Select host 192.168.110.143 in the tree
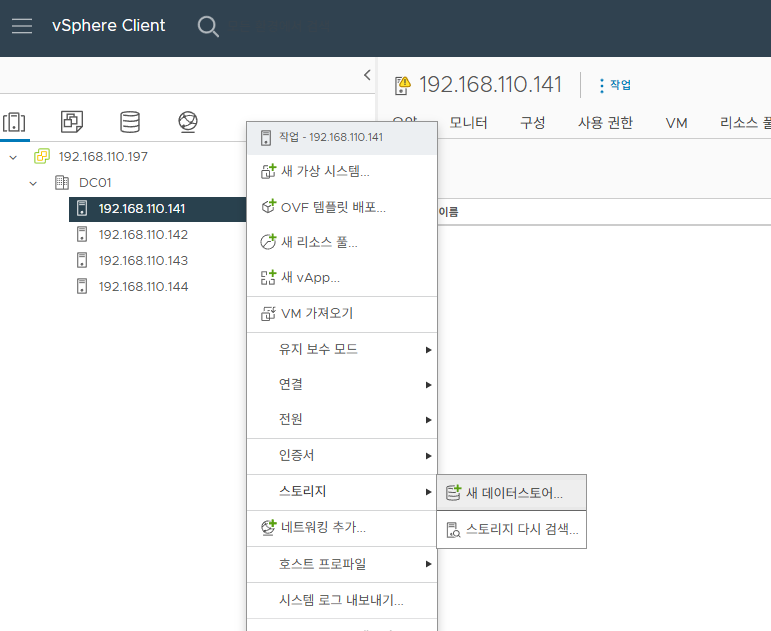Viewport: 771px width, 631px height. pos(143,261)
